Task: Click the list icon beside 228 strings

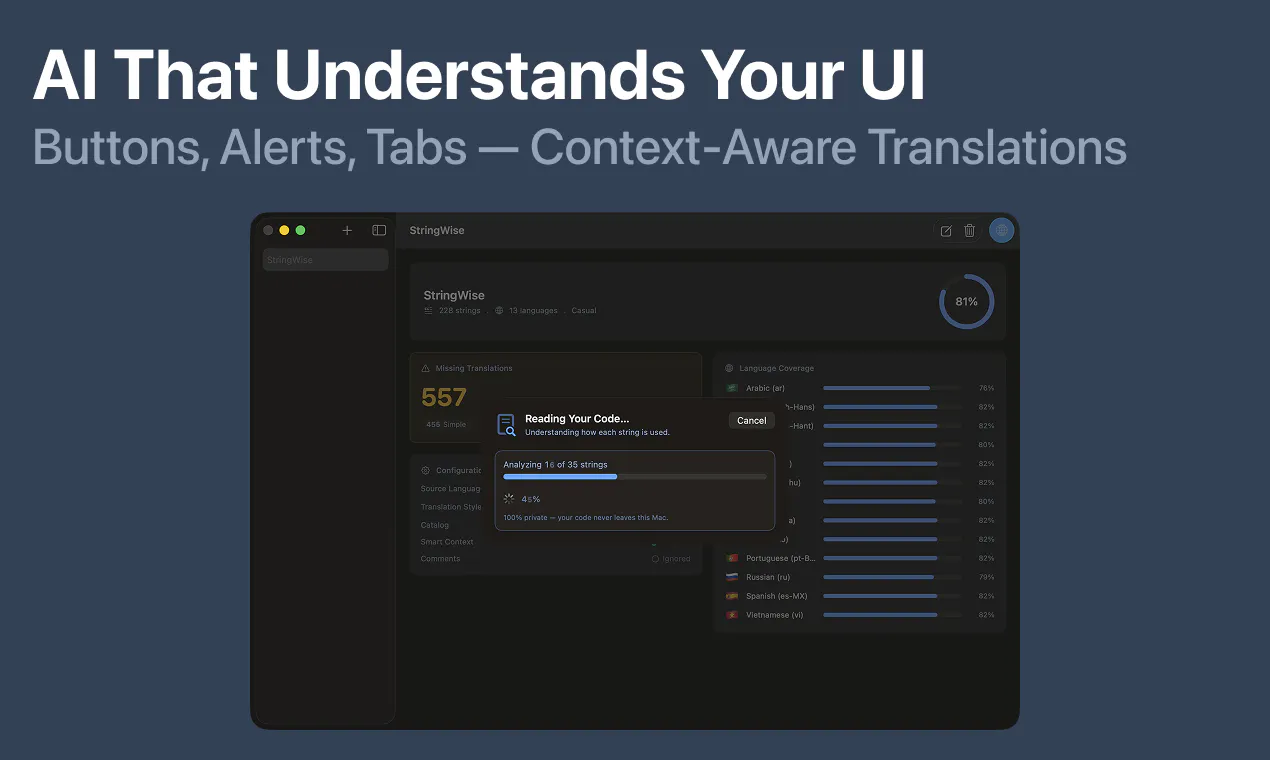Action: [x=429, y=311]
